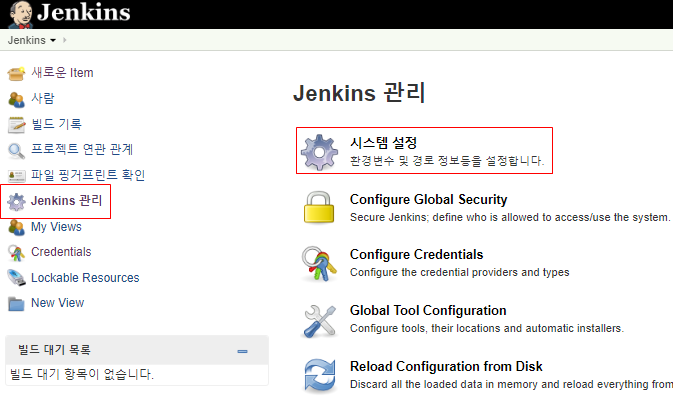Open the Credentials sidebar link

(61, 252)
